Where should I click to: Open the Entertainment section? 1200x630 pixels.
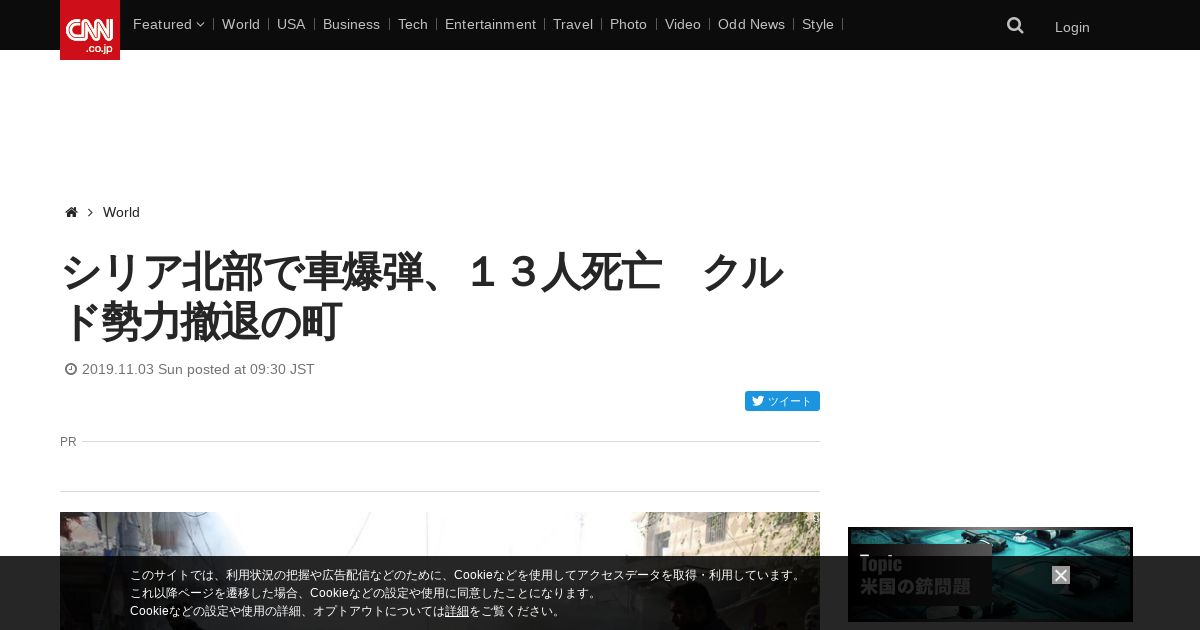490,24
